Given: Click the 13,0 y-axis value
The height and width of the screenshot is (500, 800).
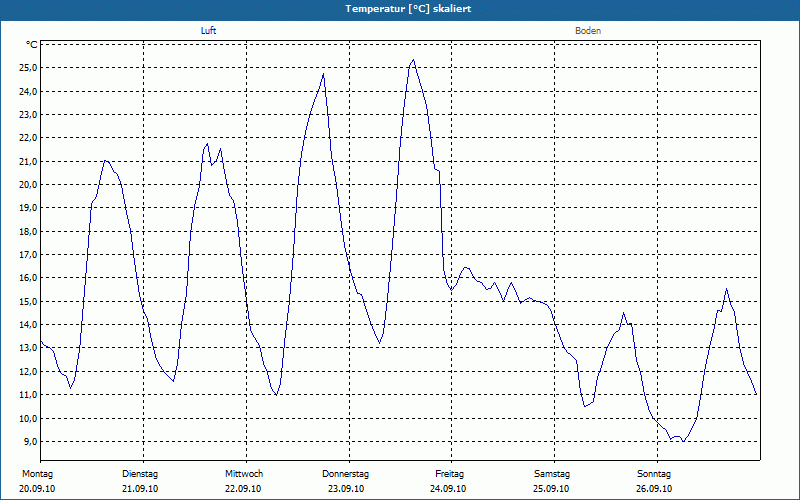Looking at the screenshot, I should tap(28, 348).
